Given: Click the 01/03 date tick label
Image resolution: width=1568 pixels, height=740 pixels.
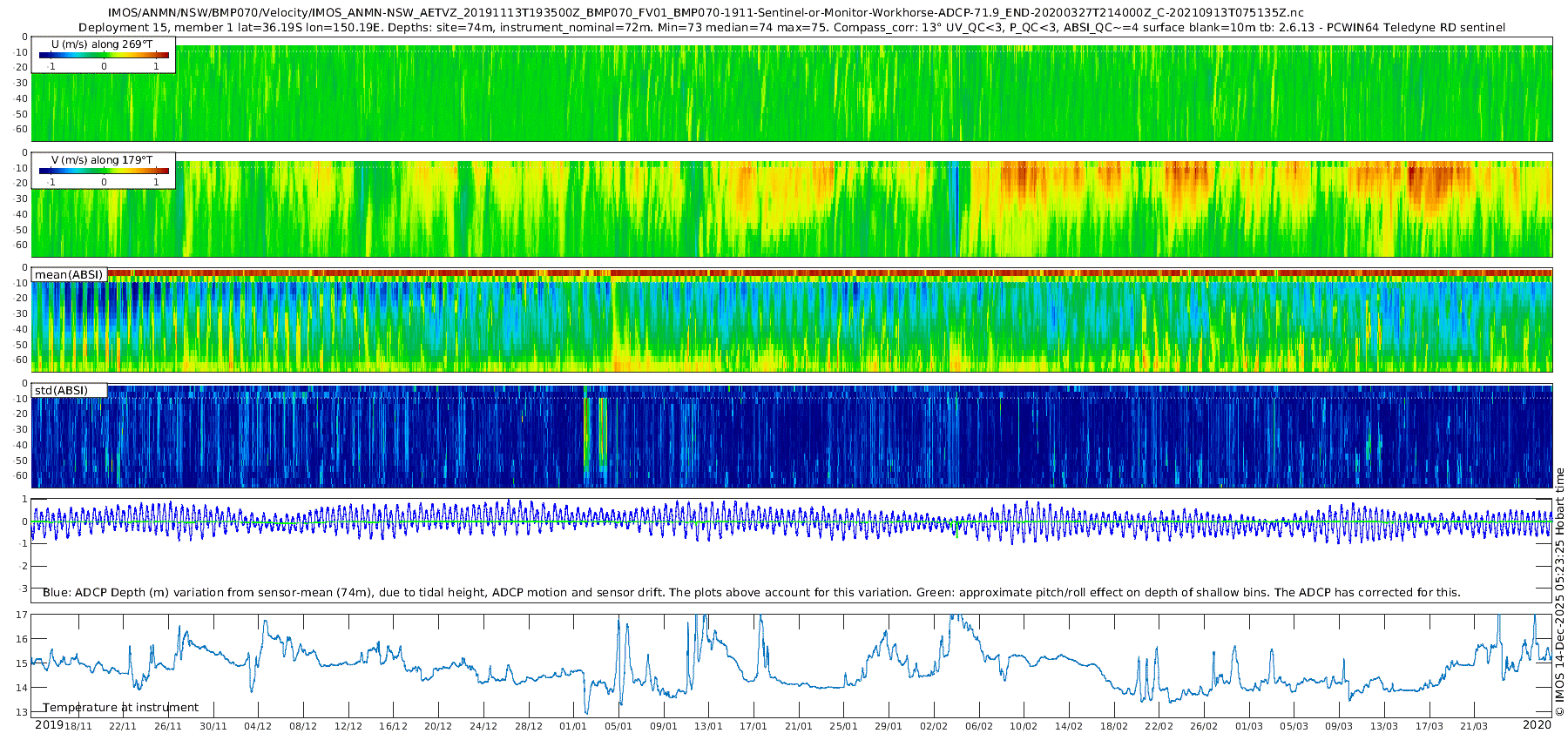Looking at the screenshot, I should (x=1248, y=726).
